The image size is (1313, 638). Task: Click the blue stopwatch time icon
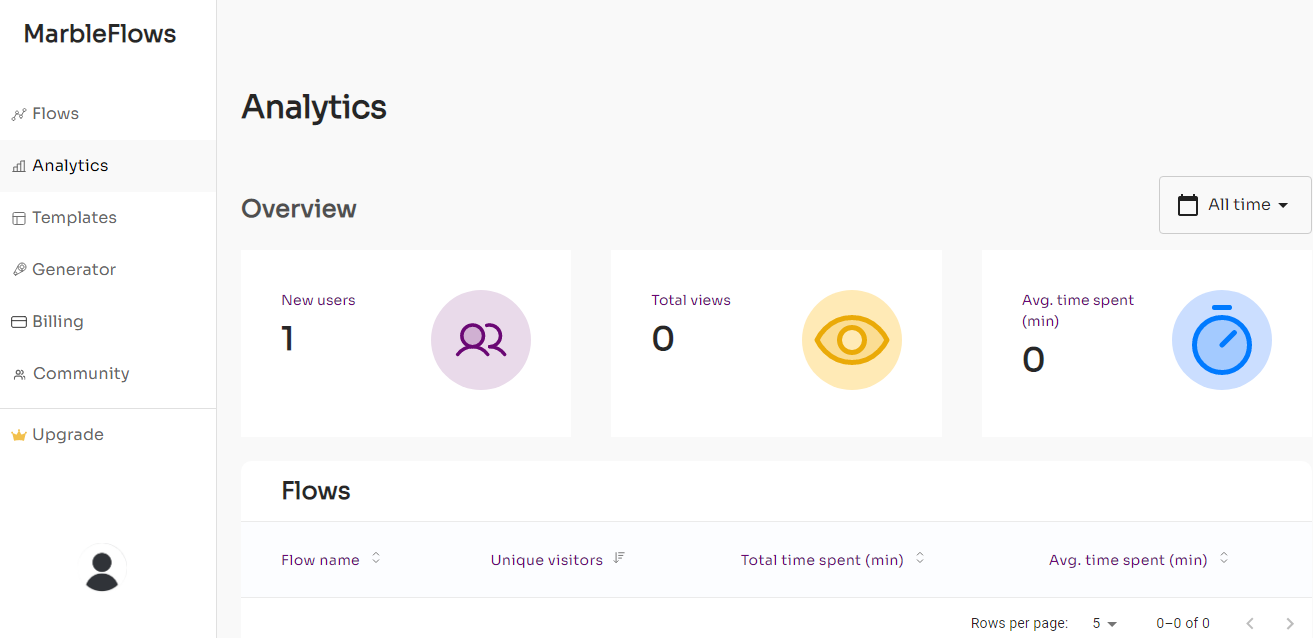(1222, 340)
